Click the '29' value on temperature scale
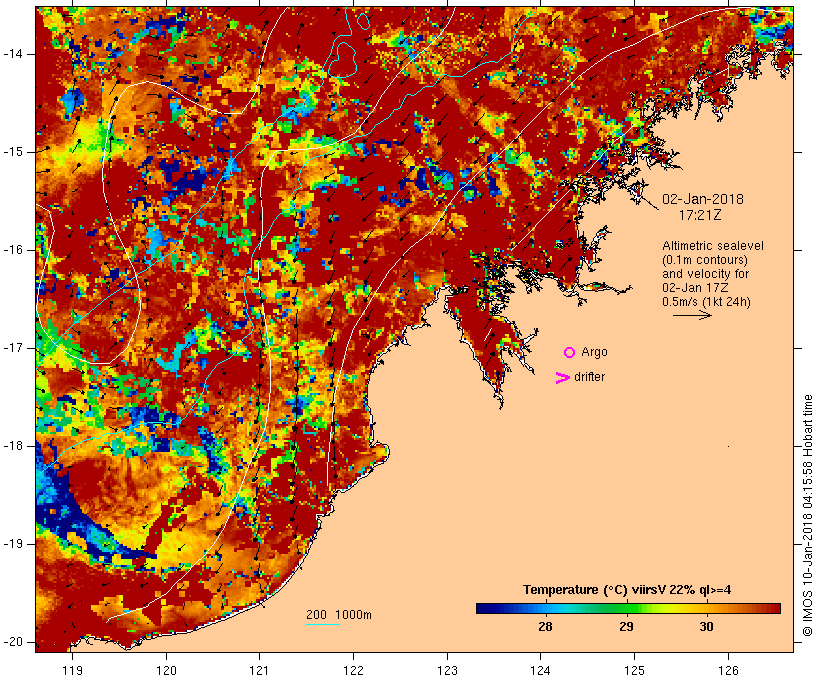820x680 pixels. point(626,627)
